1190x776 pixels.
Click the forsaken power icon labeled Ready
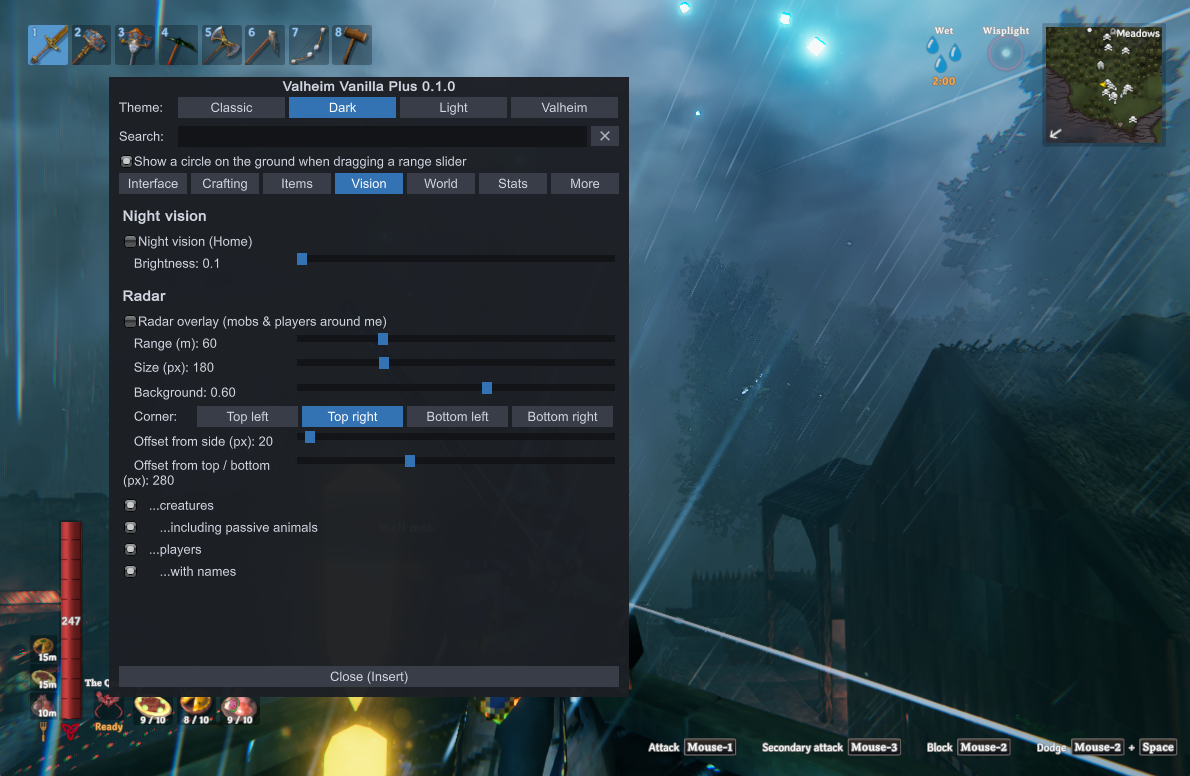tap(108, 707)
